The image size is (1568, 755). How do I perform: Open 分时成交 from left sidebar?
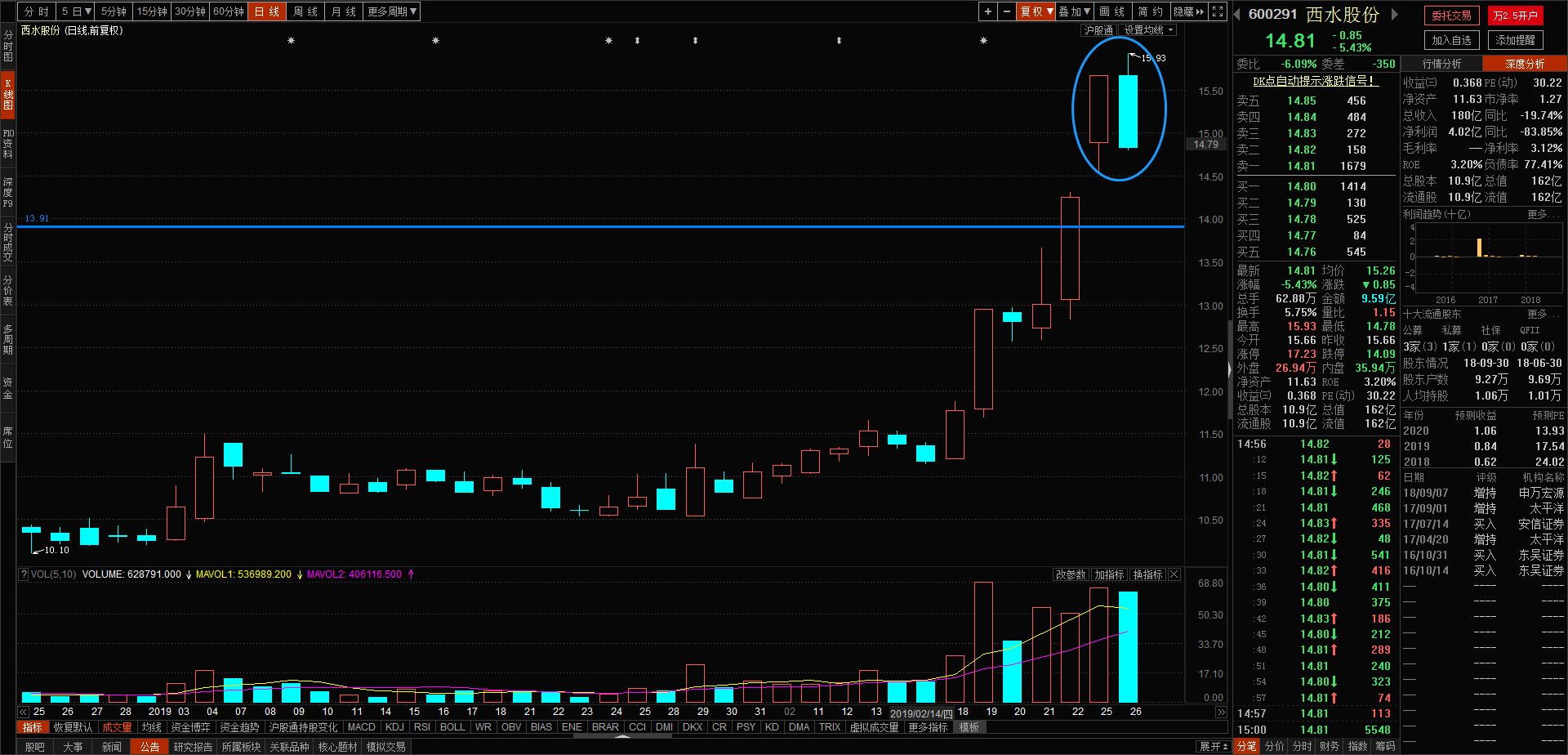pos(7,242)
